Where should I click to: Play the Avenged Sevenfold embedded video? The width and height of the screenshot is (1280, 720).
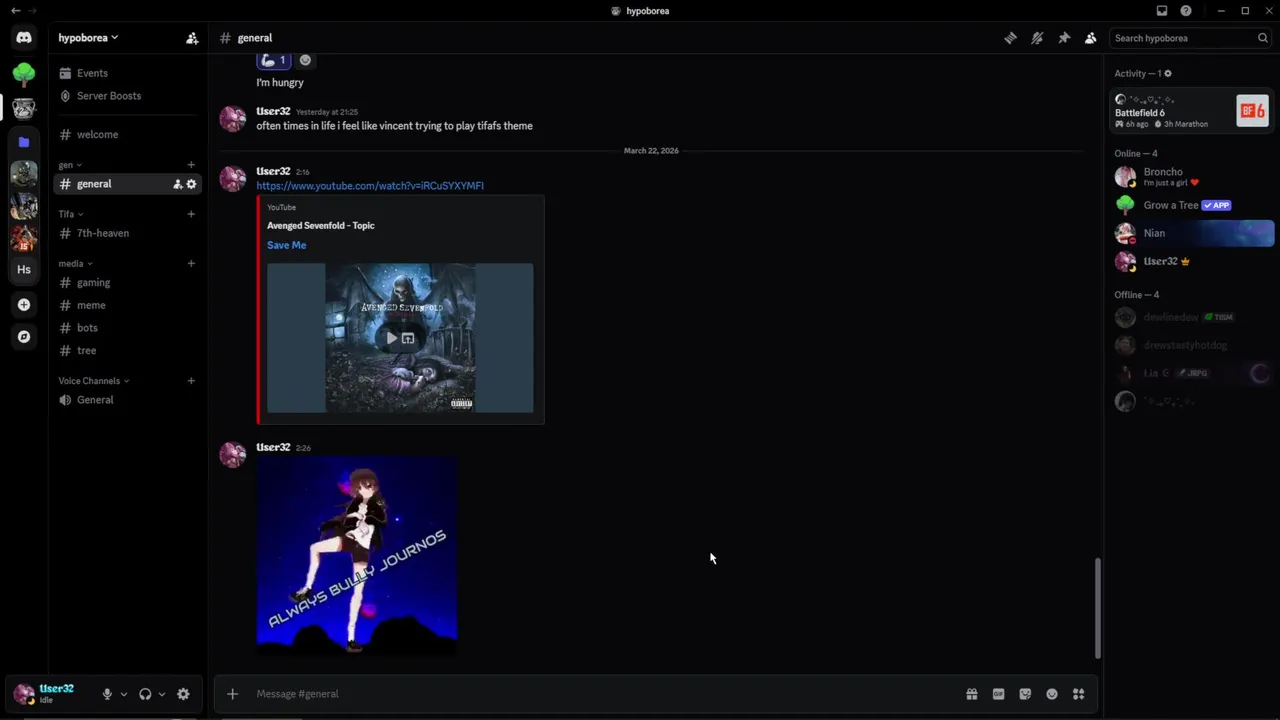391,338
